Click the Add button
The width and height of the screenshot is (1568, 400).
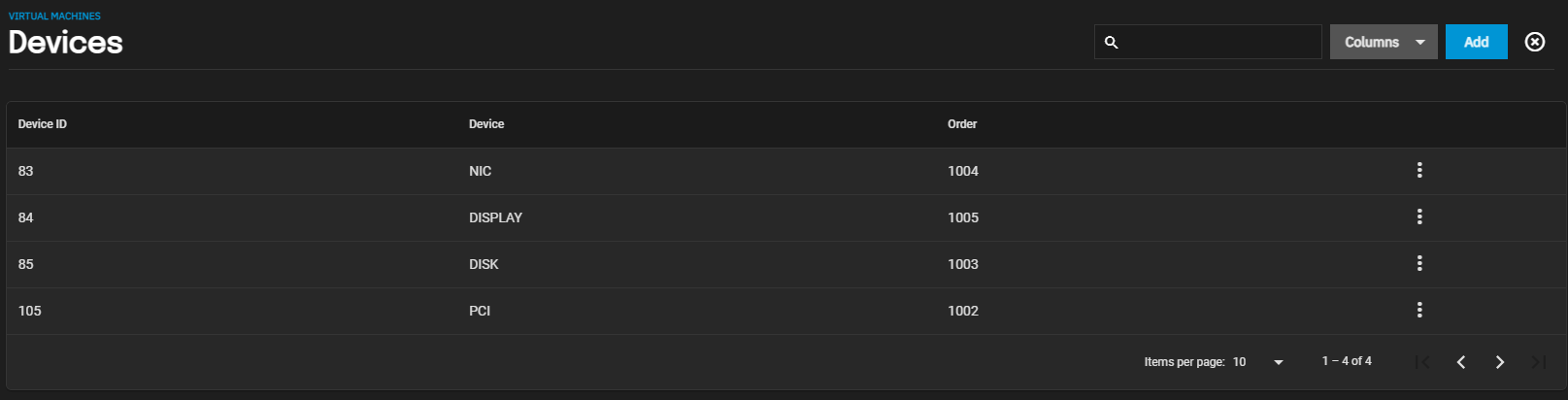point(1477,42)
